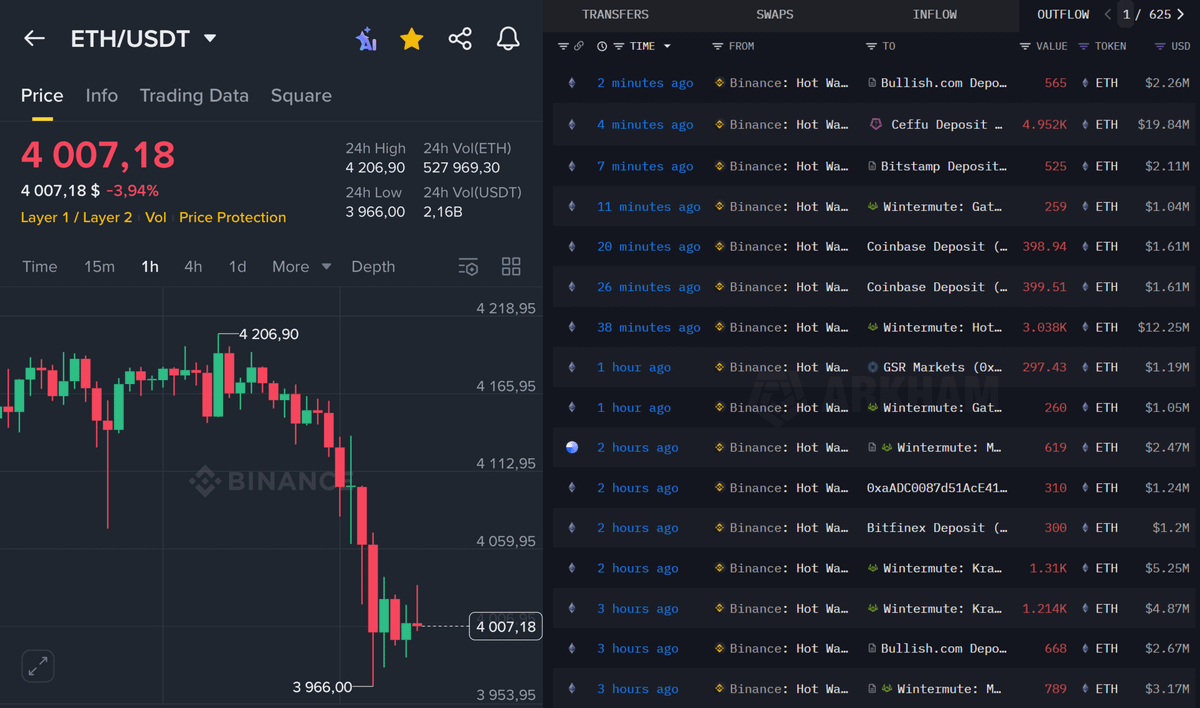1200x708 pixels.
Task: Click the Layer 1 / Layer 2 tag
Action: pos(76,217)
